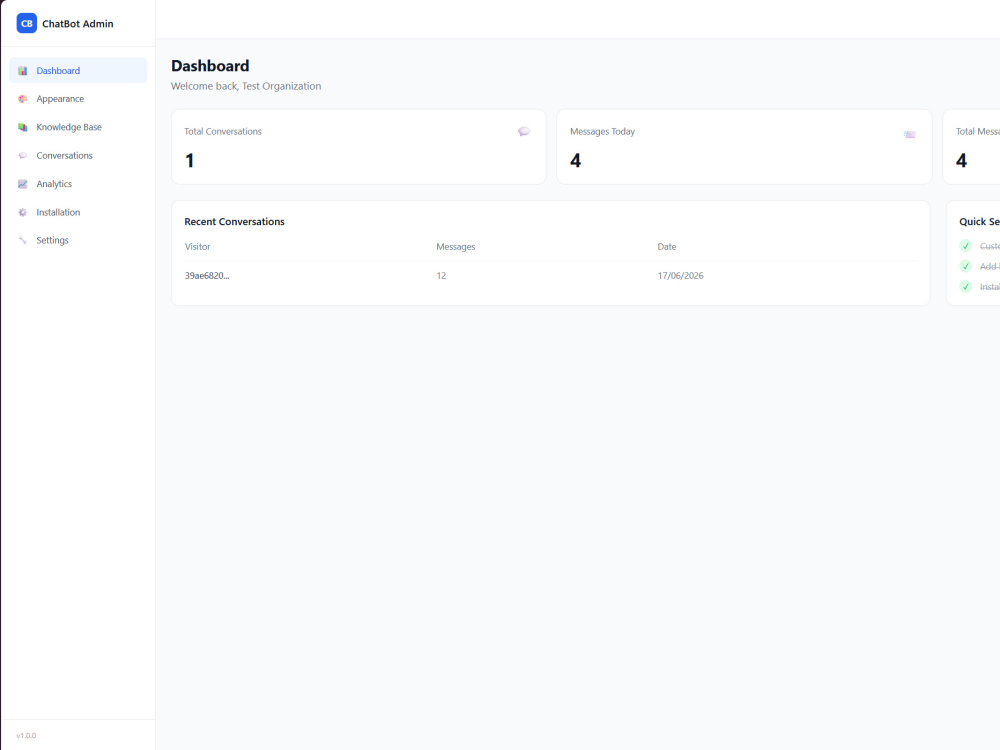Open the Settings menu item

click(x=78, y=240)
